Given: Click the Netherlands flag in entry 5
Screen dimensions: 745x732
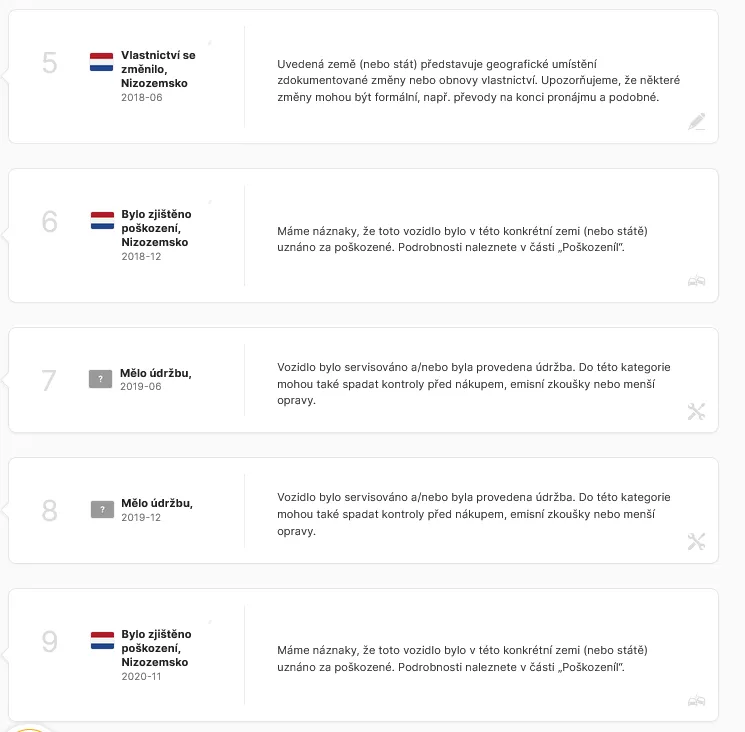Looking at the screenshot, I should pos(102,62).
